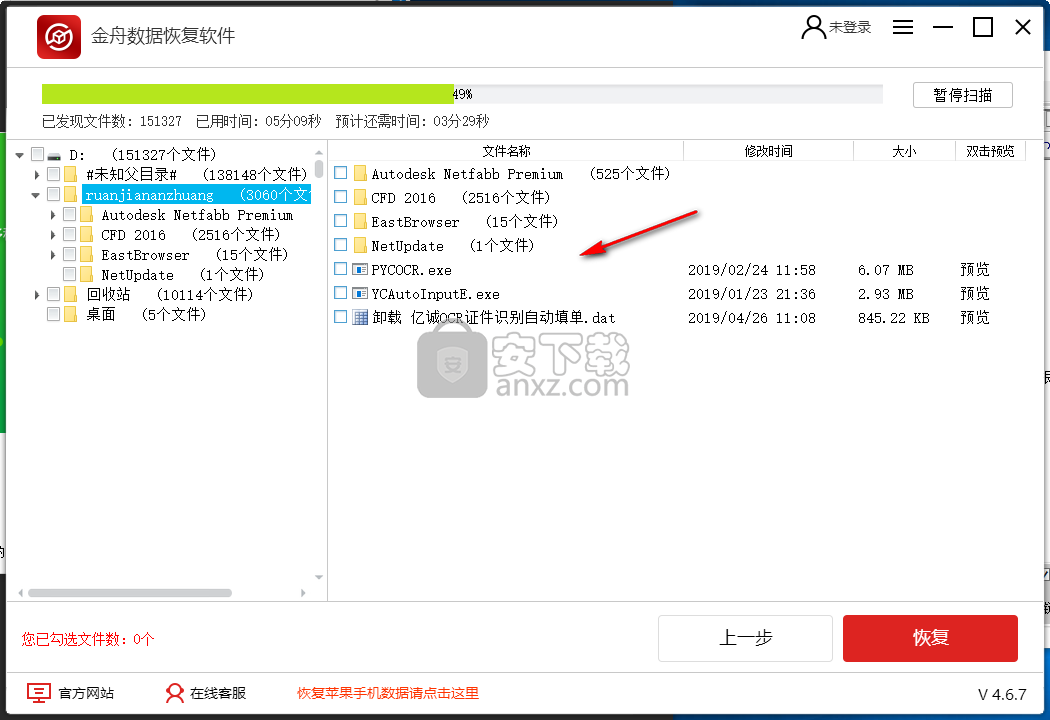1050x720 pixels.
Task: Check the PYCOCR.exe file checkbox
Action: pyautogui.click(x=341, y=269)
